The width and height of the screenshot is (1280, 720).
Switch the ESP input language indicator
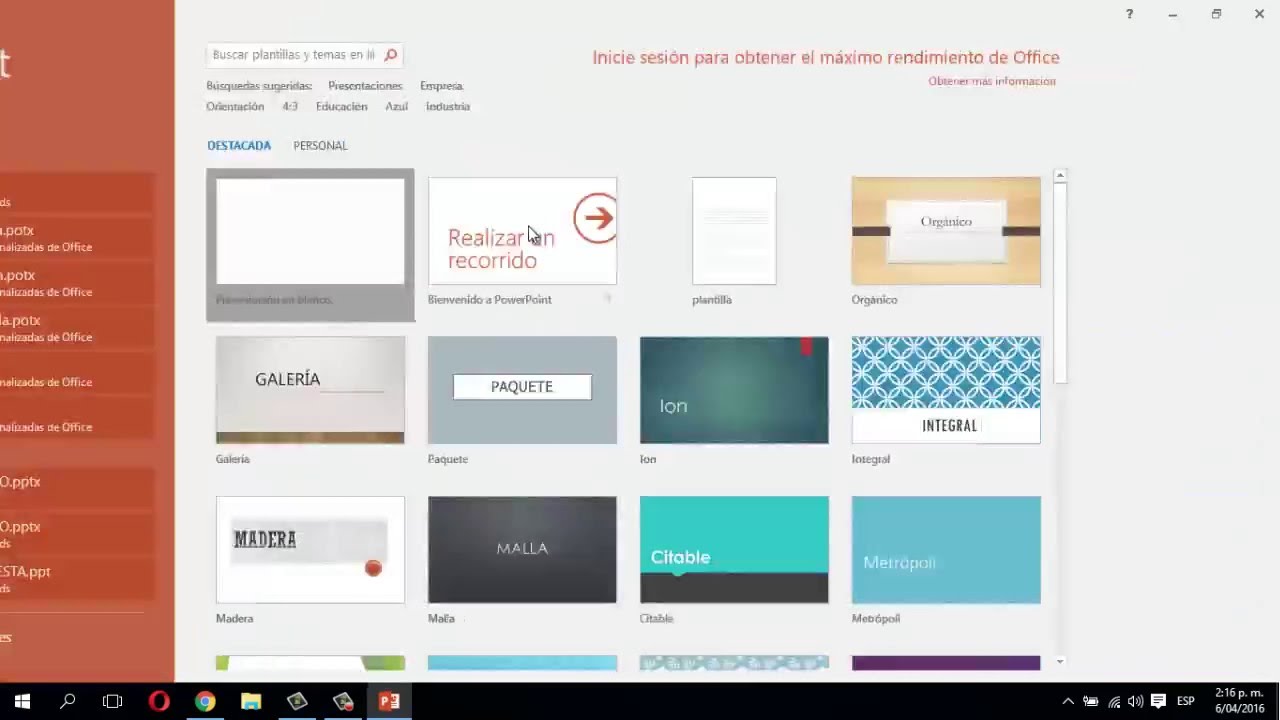[1186, 701]
